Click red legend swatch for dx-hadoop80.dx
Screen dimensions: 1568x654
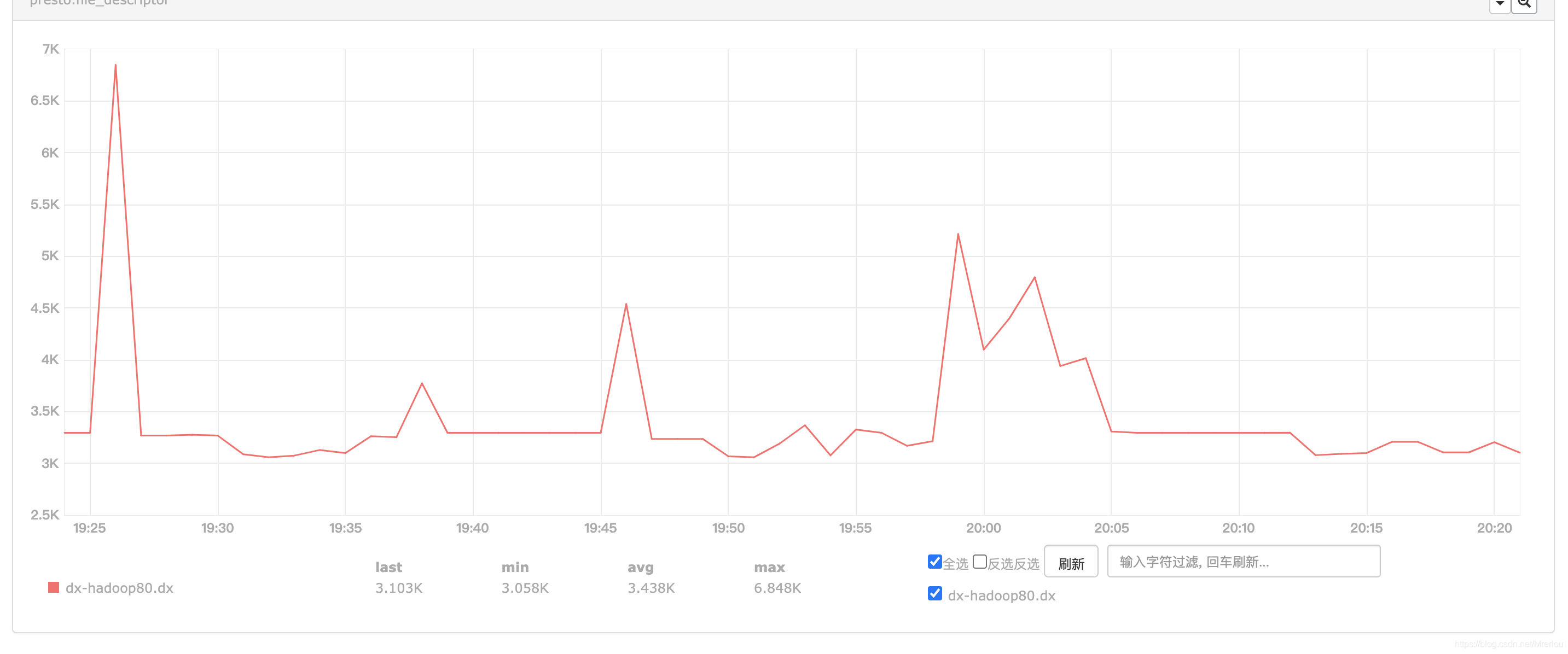tap(54, 588)
